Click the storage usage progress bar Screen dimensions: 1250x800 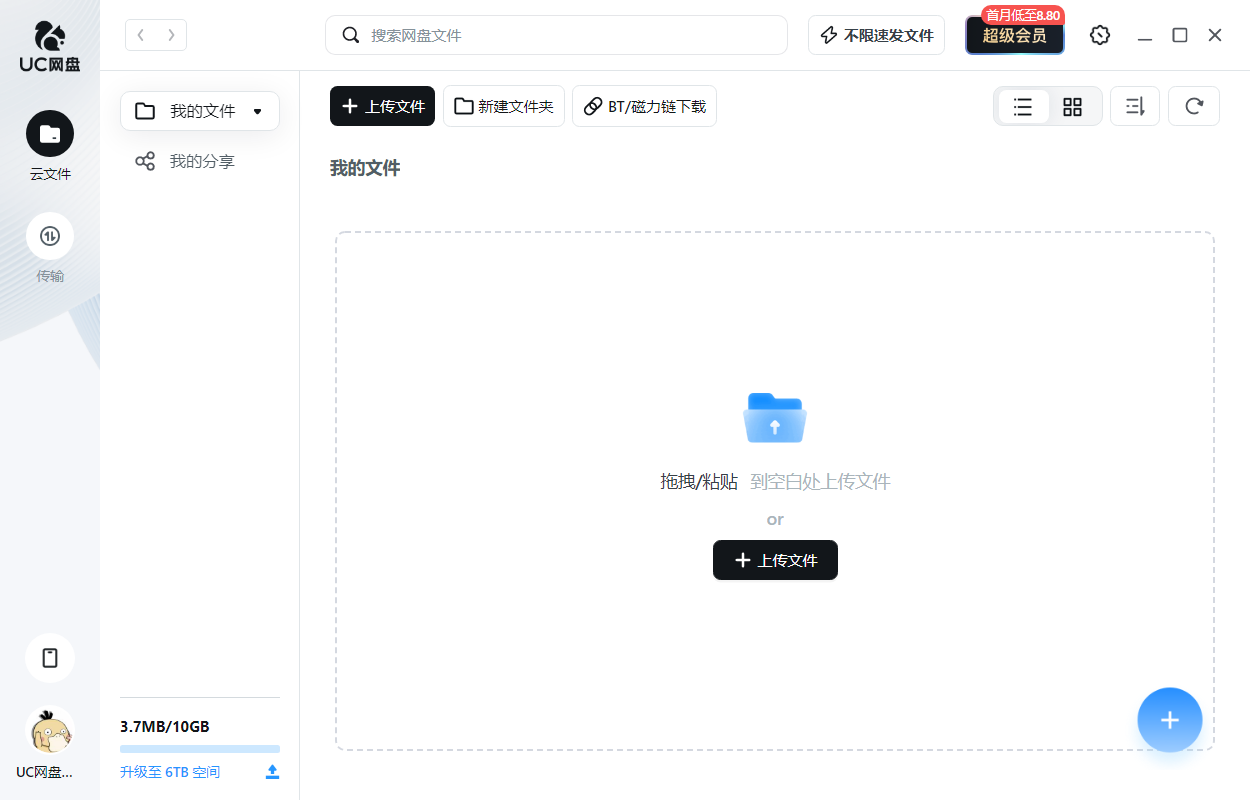point(200,749)
